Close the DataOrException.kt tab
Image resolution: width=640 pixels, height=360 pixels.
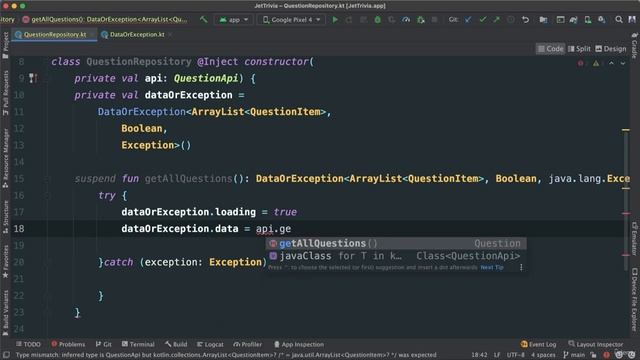[x=170, y=35]
